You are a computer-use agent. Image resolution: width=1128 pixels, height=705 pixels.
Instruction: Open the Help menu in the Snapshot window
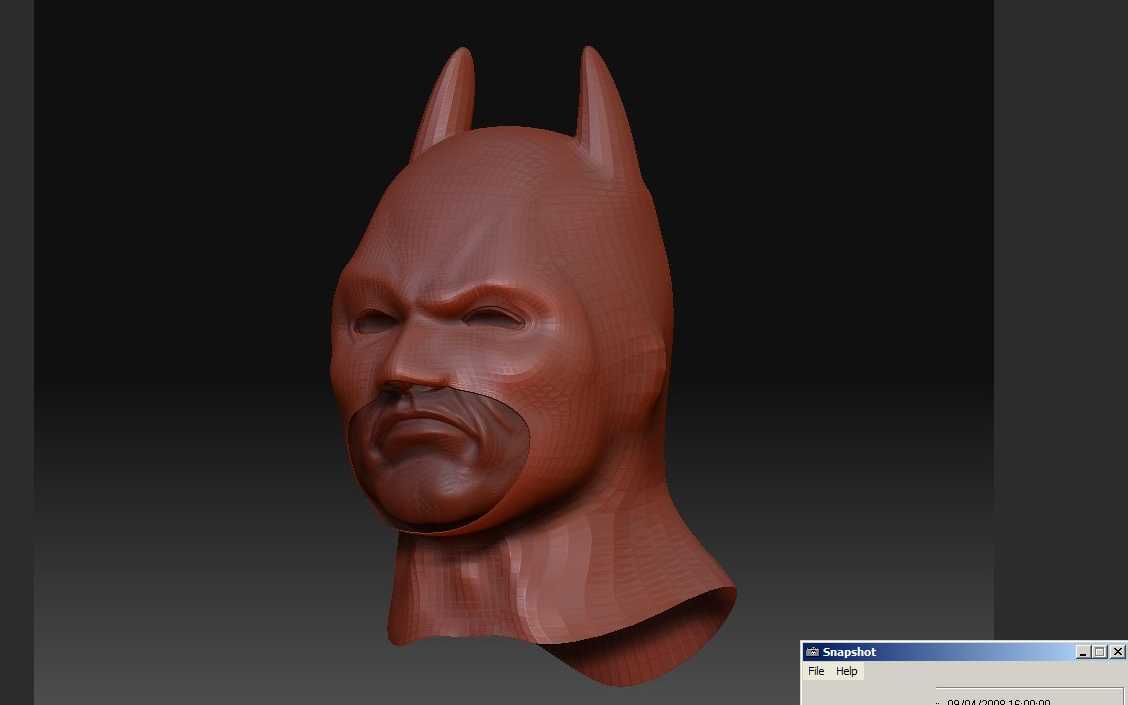[846, 671]
